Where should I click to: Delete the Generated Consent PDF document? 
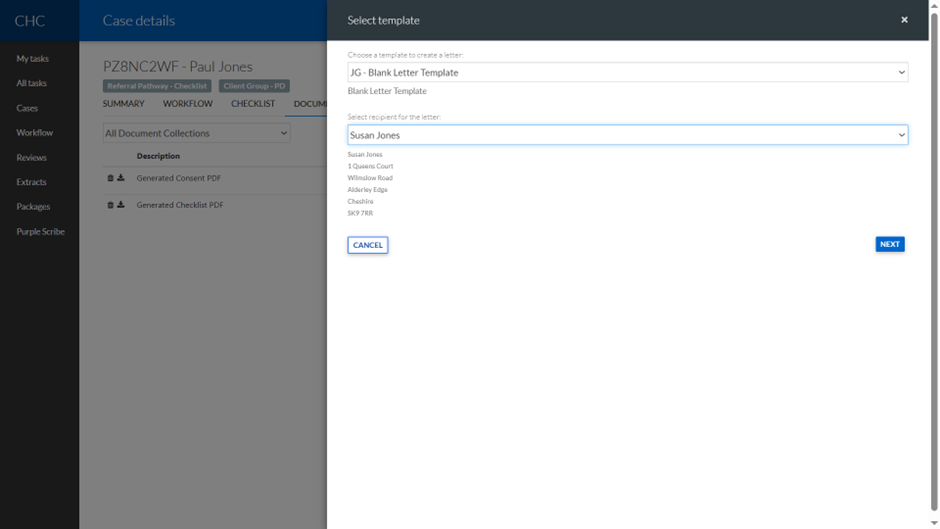coord(111,178)
